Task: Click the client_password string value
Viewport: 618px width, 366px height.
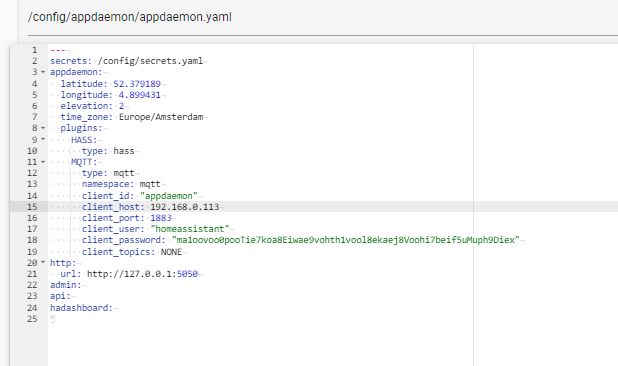Action: coord(346,240)
